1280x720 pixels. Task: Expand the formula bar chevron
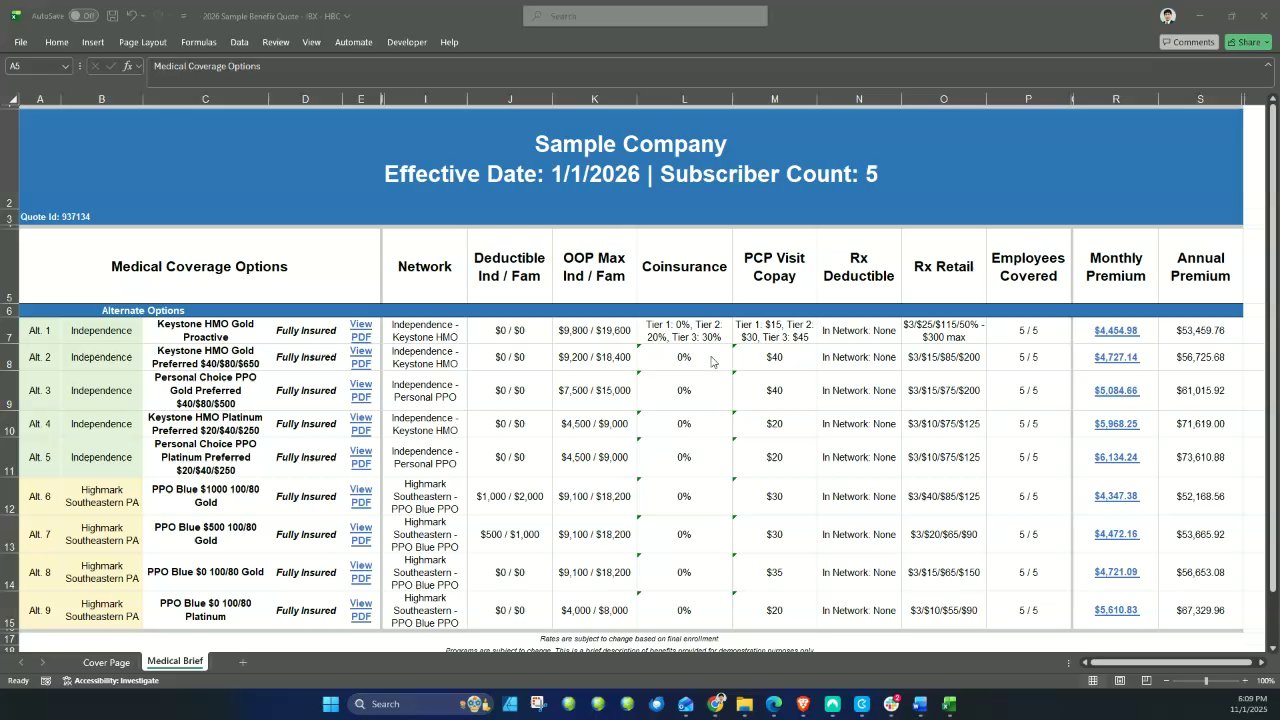click(1268, 66)
